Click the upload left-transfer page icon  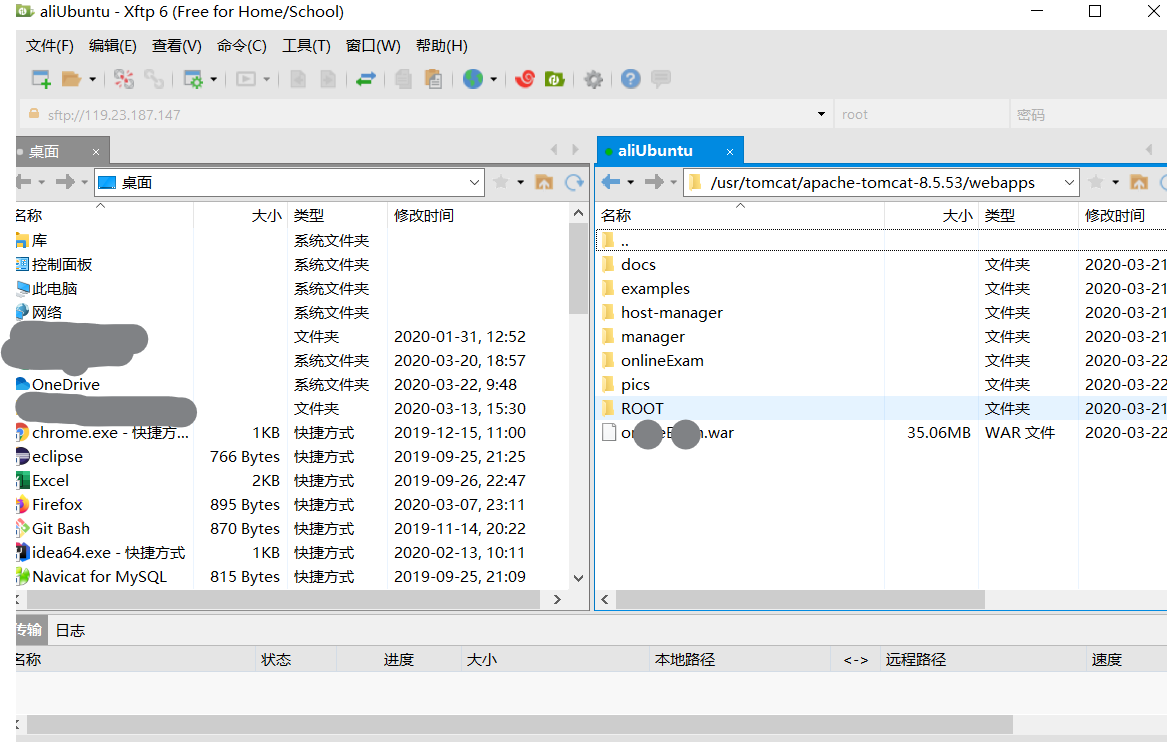(298, 79)
